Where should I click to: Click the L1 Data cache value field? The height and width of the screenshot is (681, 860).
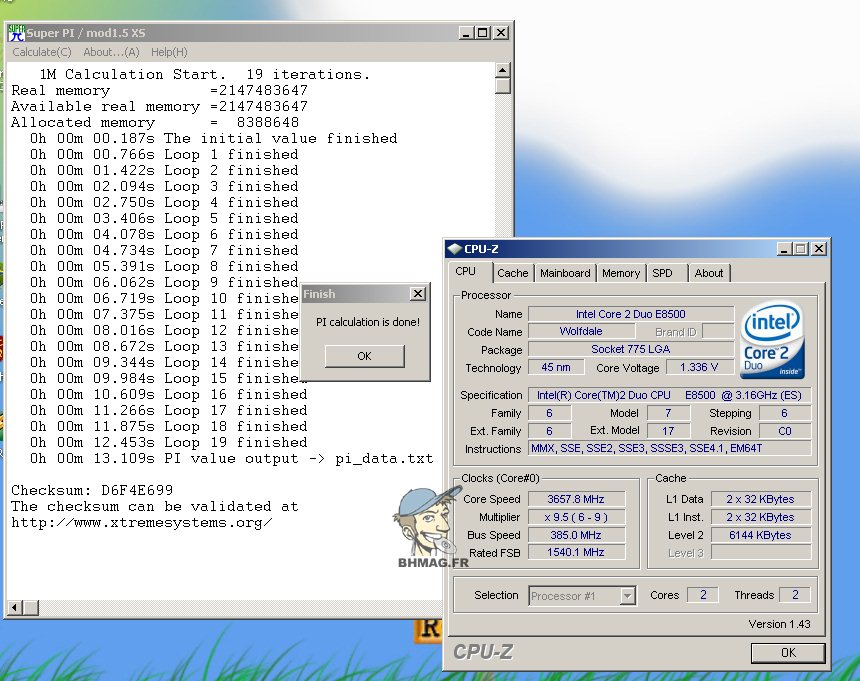pyautogui.click(x=760, y=499)
